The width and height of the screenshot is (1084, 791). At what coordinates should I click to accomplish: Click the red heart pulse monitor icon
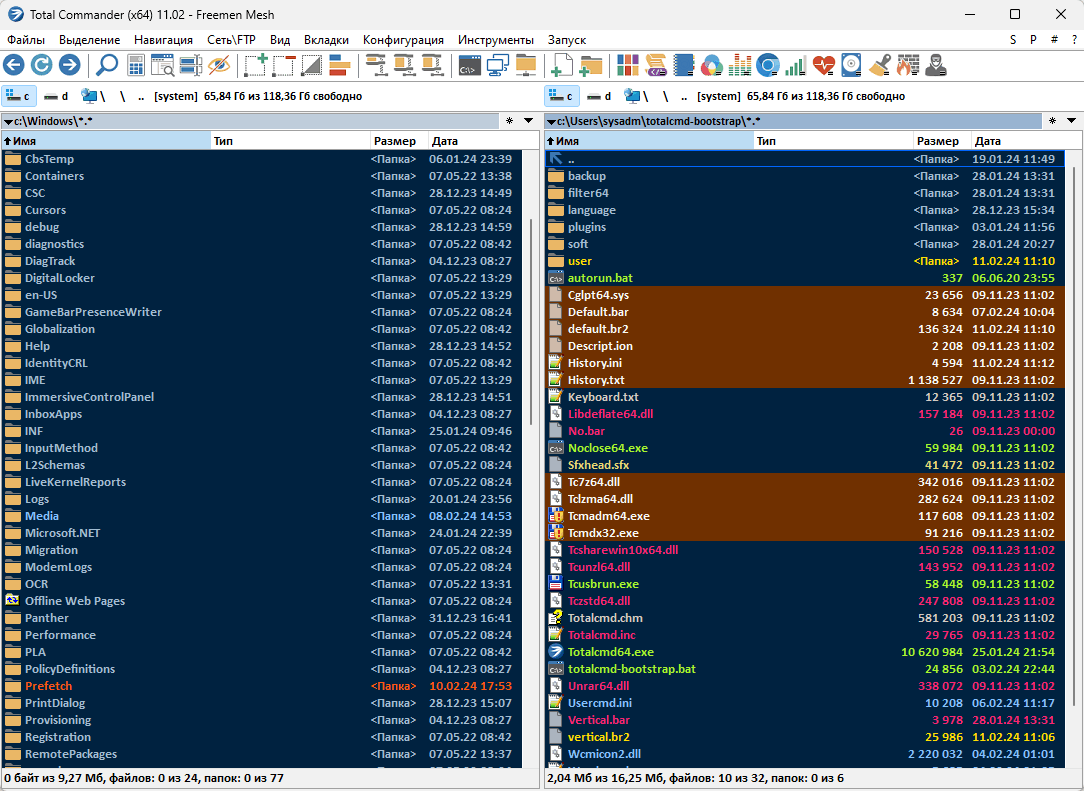[823, 66]
